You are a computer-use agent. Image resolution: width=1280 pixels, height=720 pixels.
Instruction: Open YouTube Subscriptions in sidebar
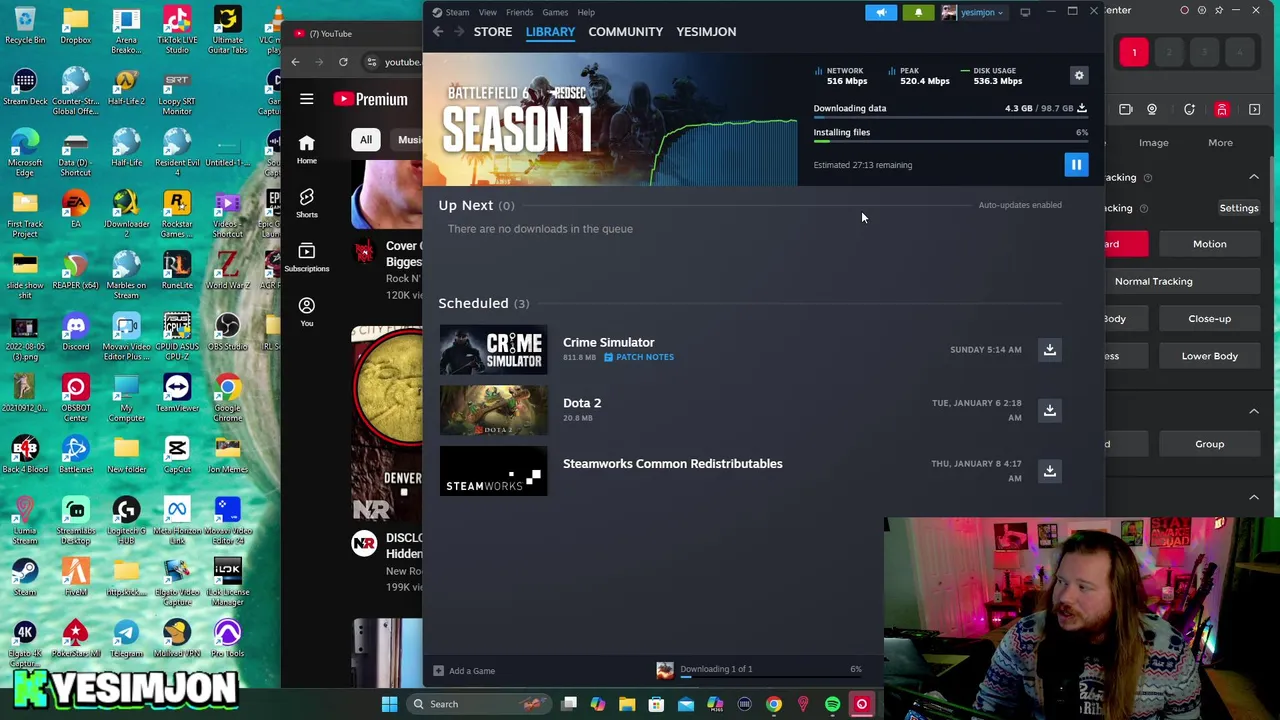307,256
